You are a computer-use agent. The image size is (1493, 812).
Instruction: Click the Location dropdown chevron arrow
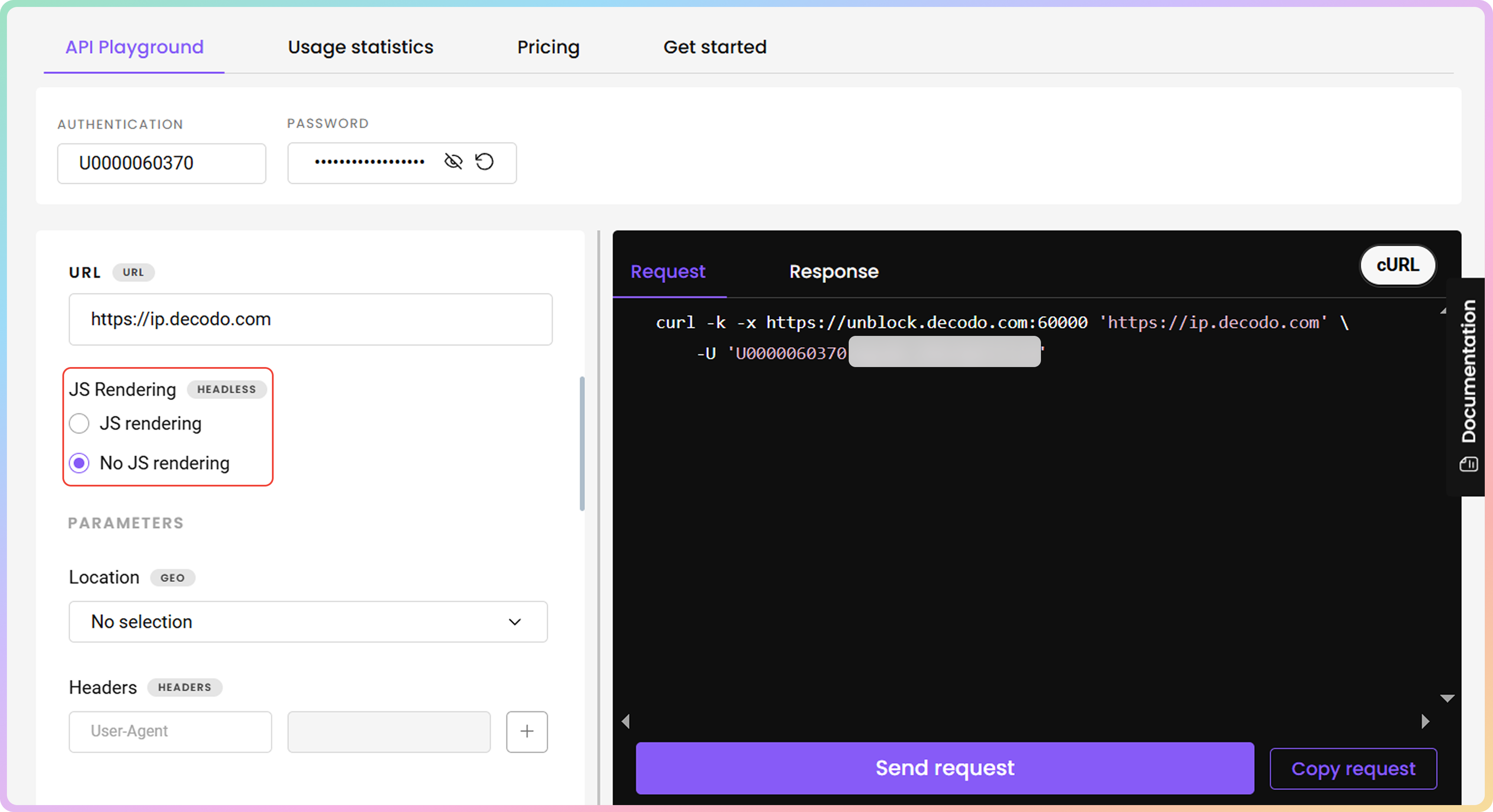click(515, 622)
